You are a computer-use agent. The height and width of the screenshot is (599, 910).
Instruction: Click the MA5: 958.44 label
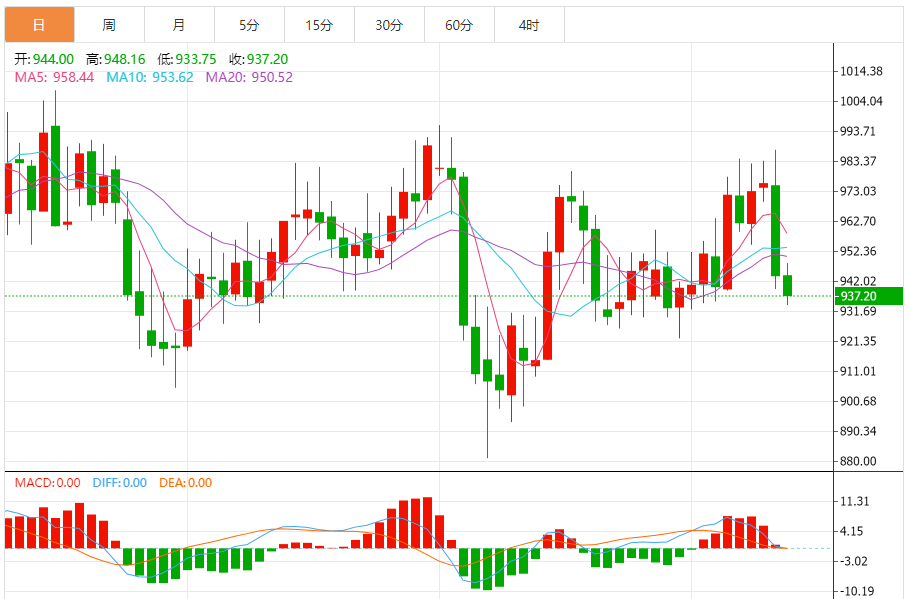[x=54, y=77]
